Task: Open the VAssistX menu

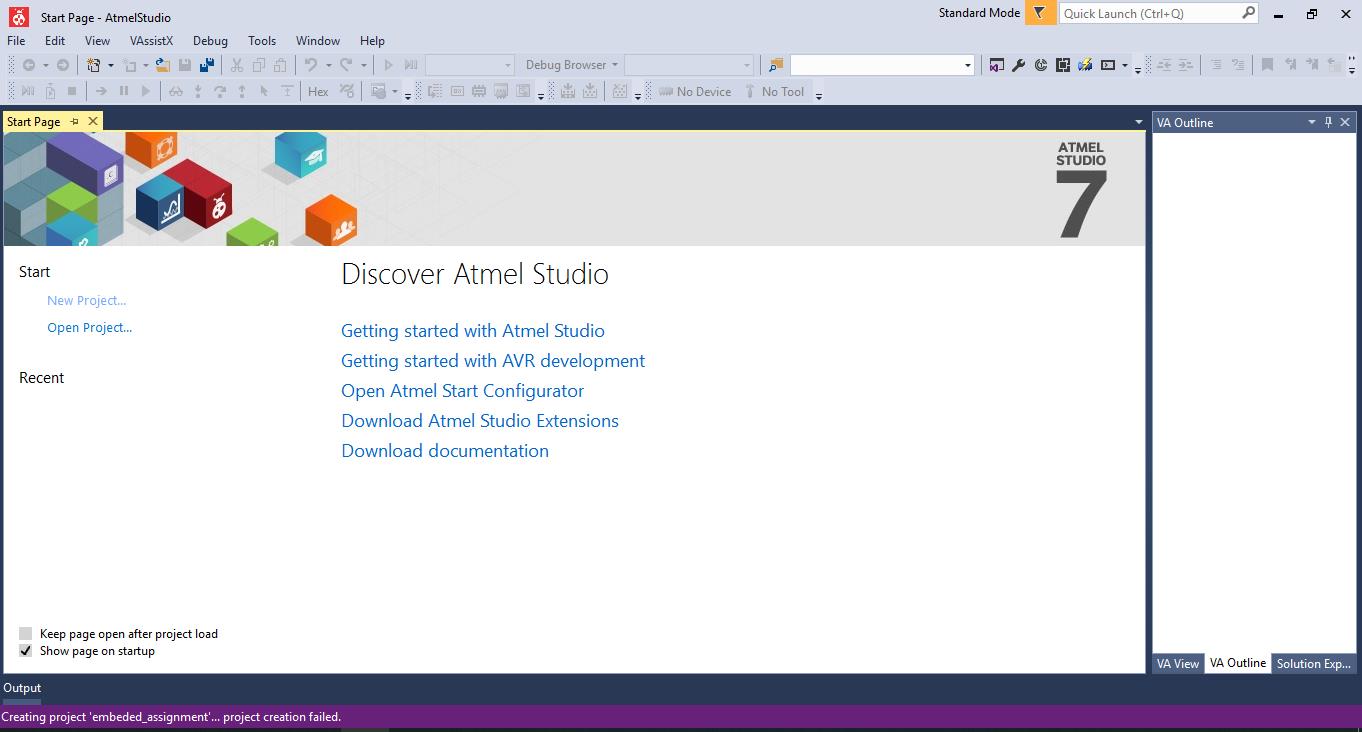Action: coord(151,41)
